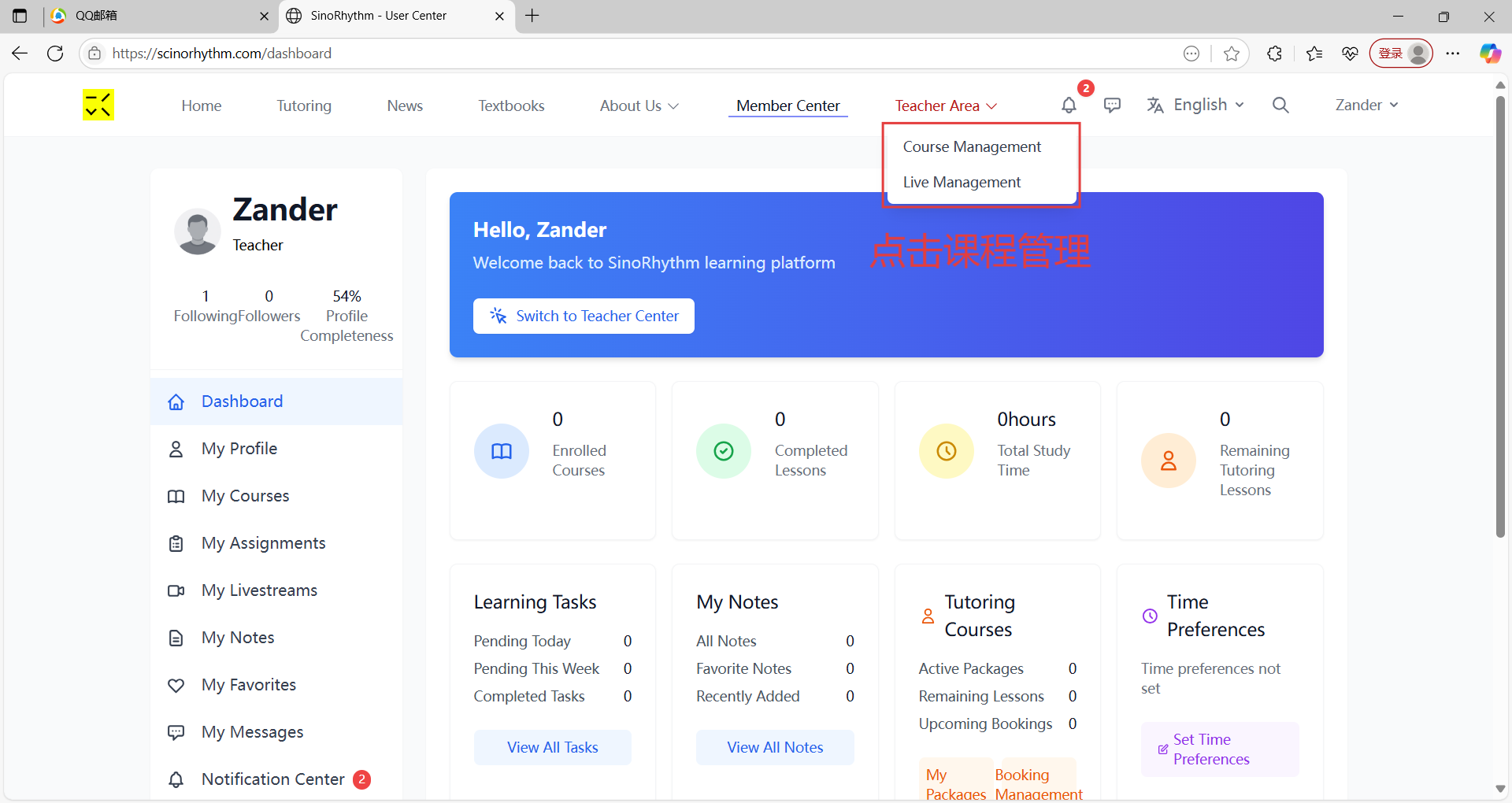Bookmark page with the star icon
1512x803 pixels.
click(1232, 54)
